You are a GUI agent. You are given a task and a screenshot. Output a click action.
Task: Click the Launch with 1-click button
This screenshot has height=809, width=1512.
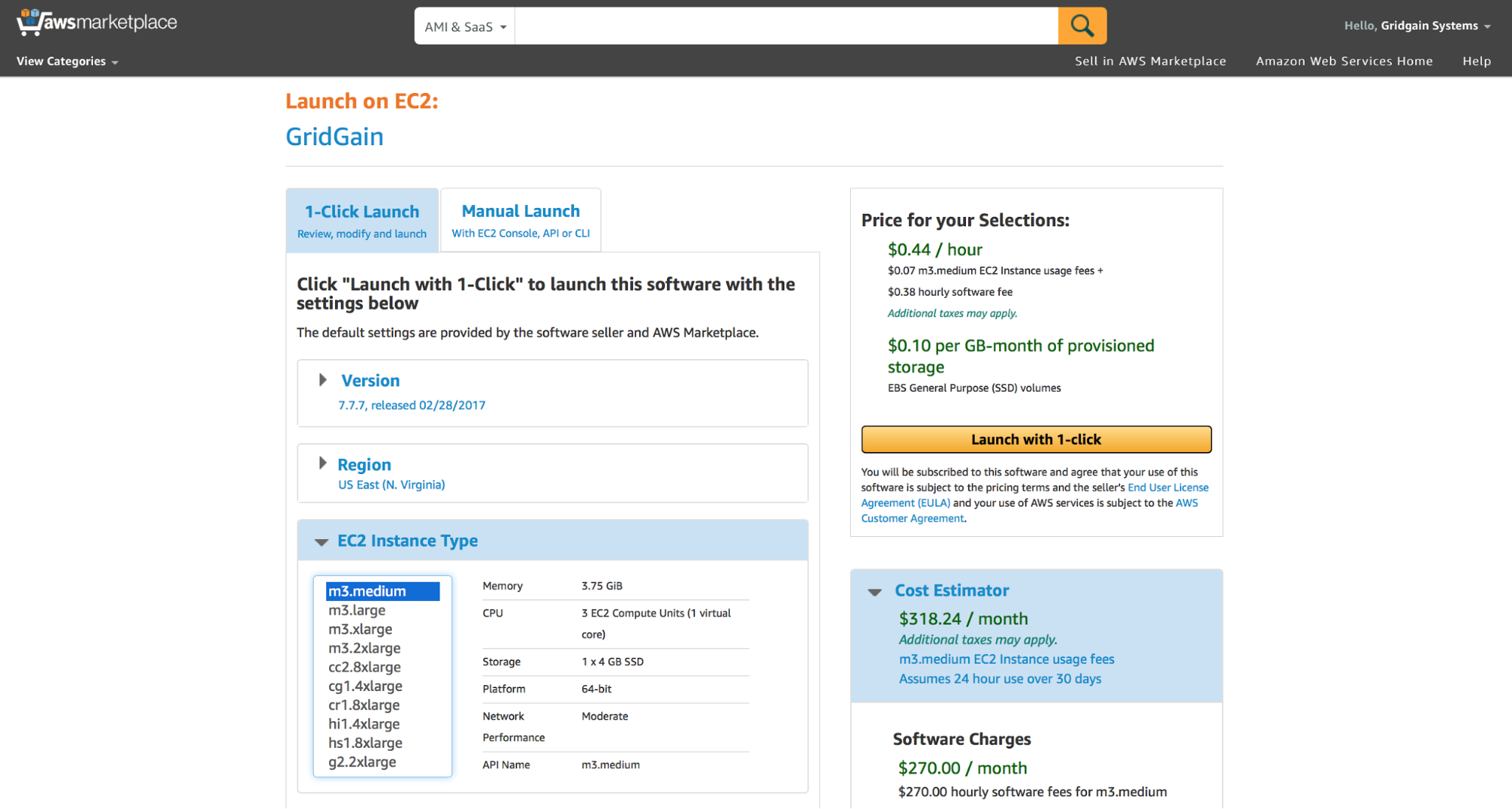(x=1036, y=439)
